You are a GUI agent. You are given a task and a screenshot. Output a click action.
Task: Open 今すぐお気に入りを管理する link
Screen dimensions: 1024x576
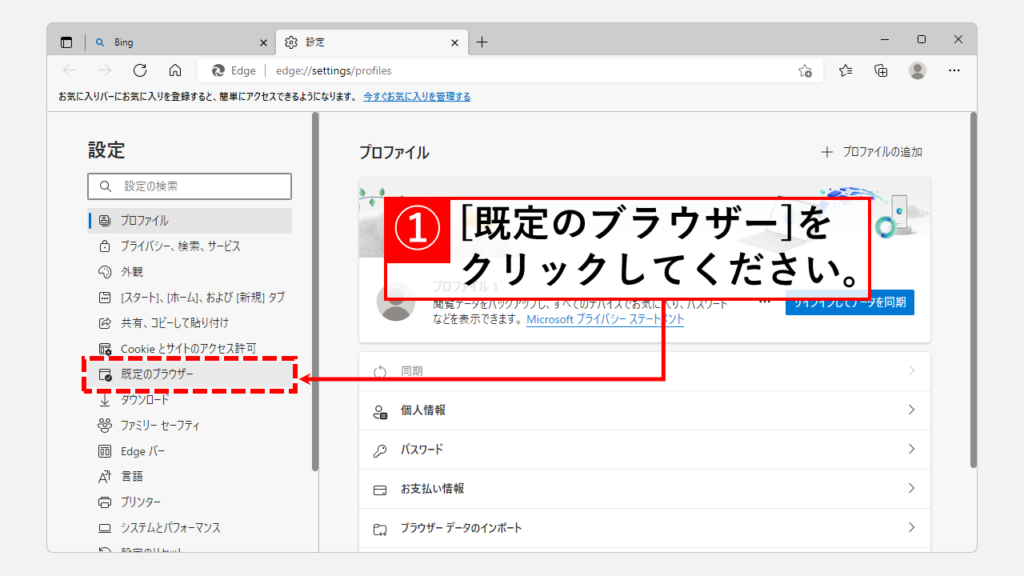click(x=416, y=97)
